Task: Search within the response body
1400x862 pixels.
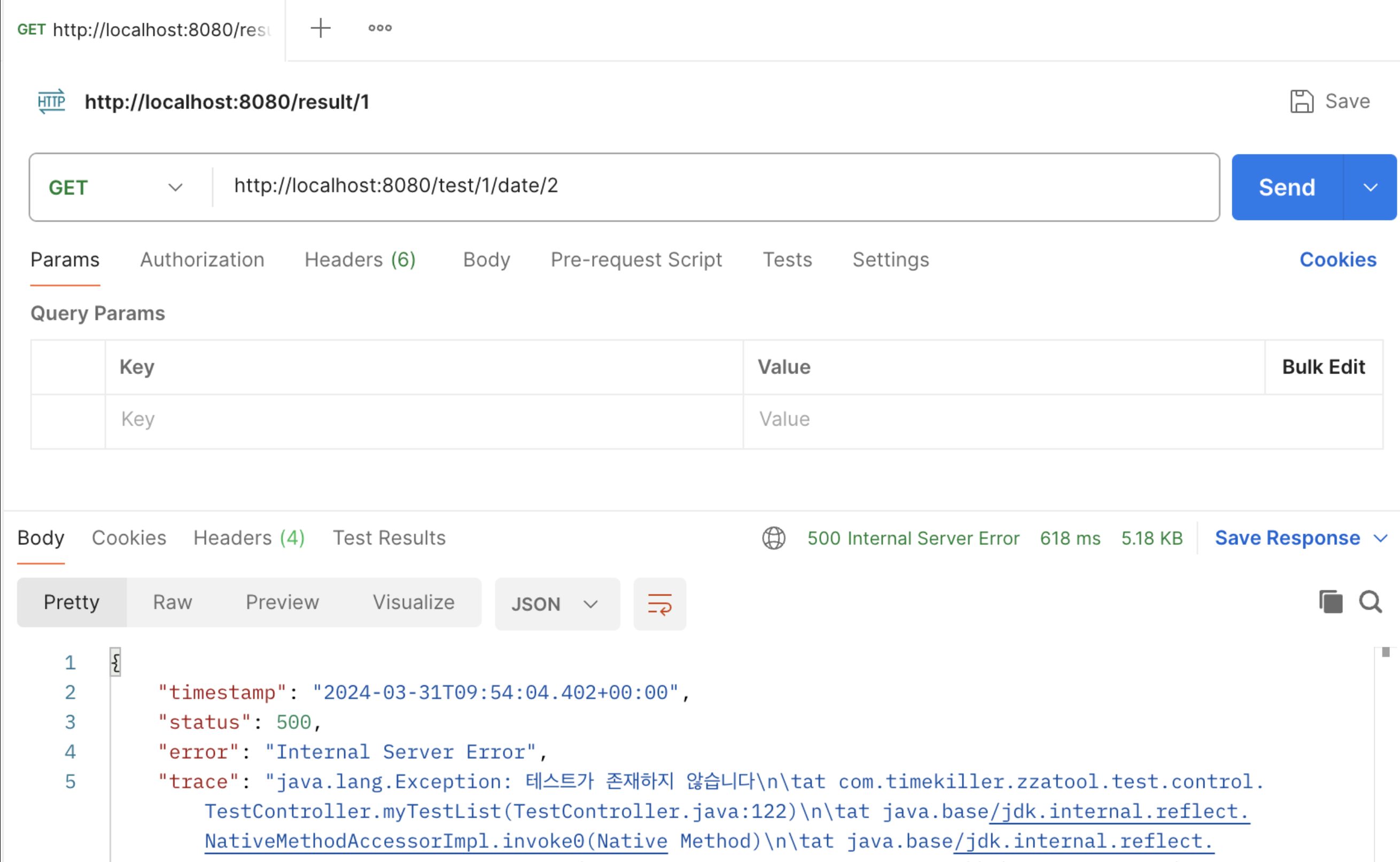Action: pyautogui.click(x=1371, y=602)
